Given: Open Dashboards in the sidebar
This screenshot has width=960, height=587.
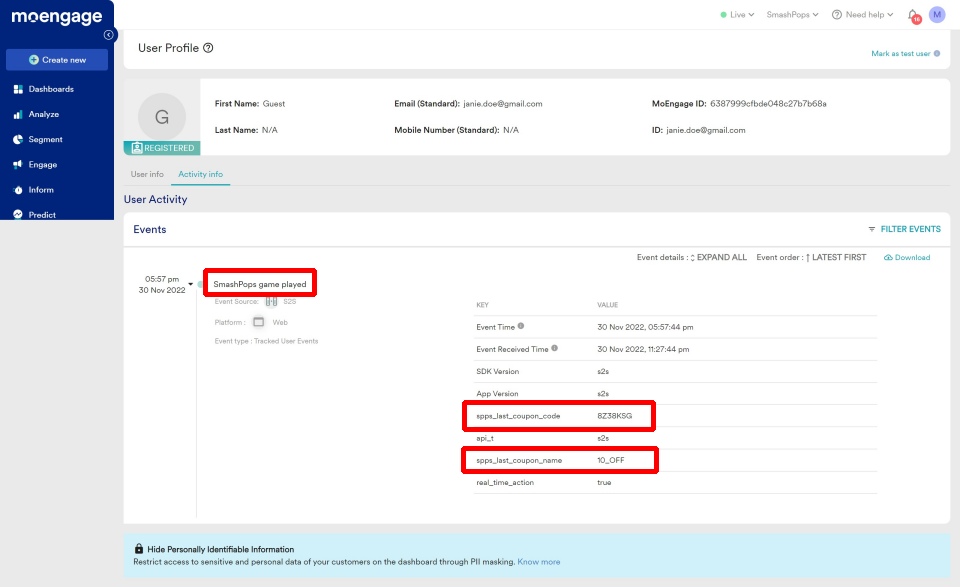Looking at the screenshot, I should pos(51,89).
